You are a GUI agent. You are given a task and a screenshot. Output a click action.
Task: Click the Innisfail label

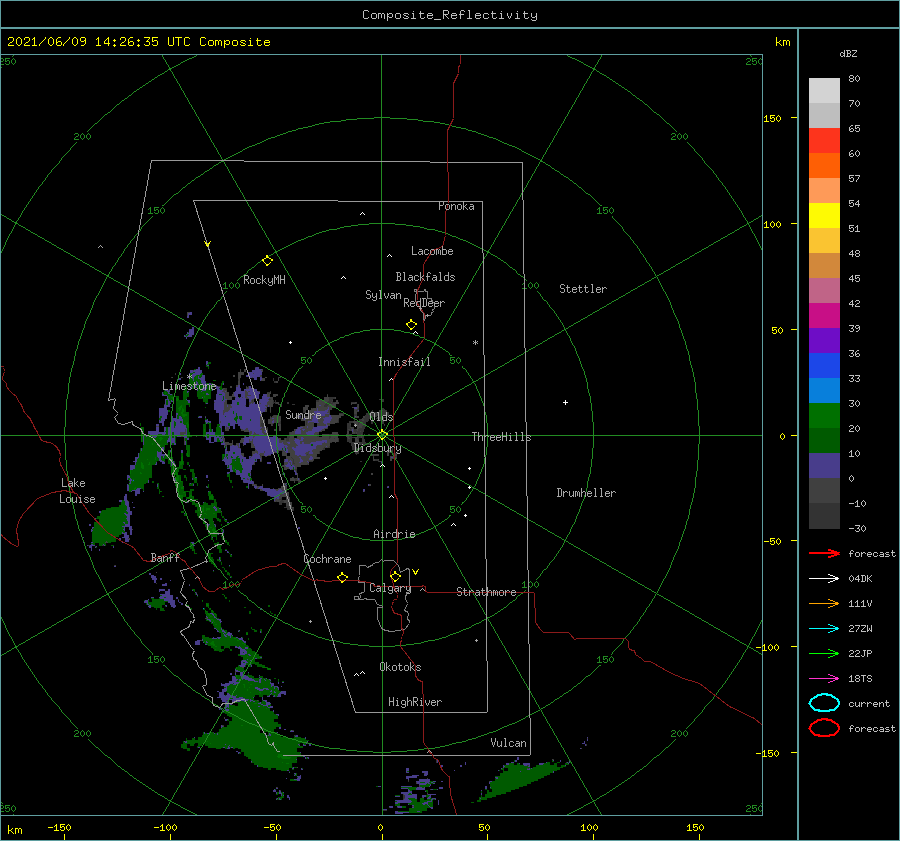point(405,362)
